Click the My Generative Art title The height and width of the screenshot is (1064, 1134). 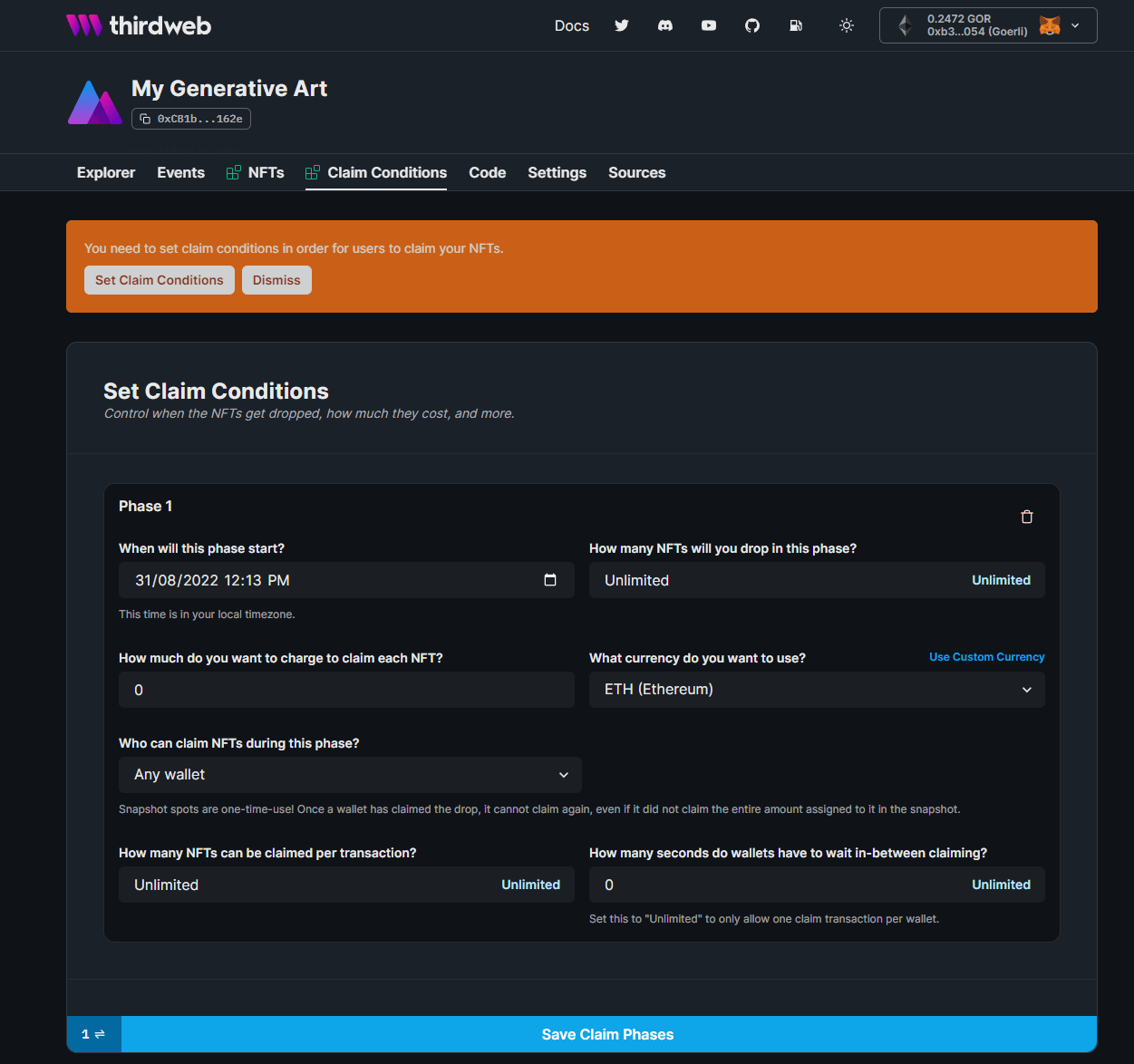click(229, 88)
